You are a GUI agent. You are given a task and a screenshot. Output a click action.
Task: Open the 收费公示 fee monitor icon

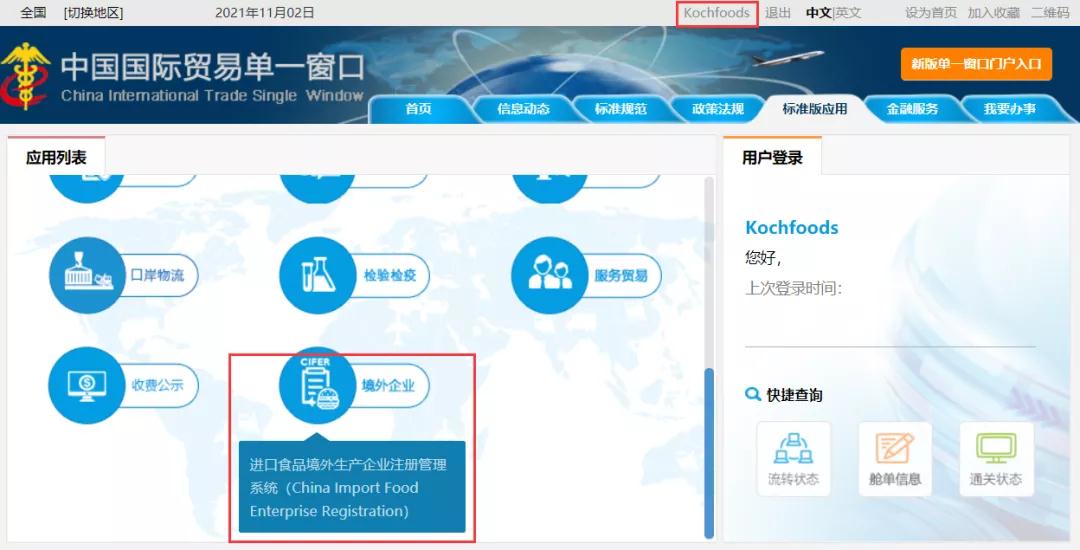pyautogui.click(x=87, y=385)
